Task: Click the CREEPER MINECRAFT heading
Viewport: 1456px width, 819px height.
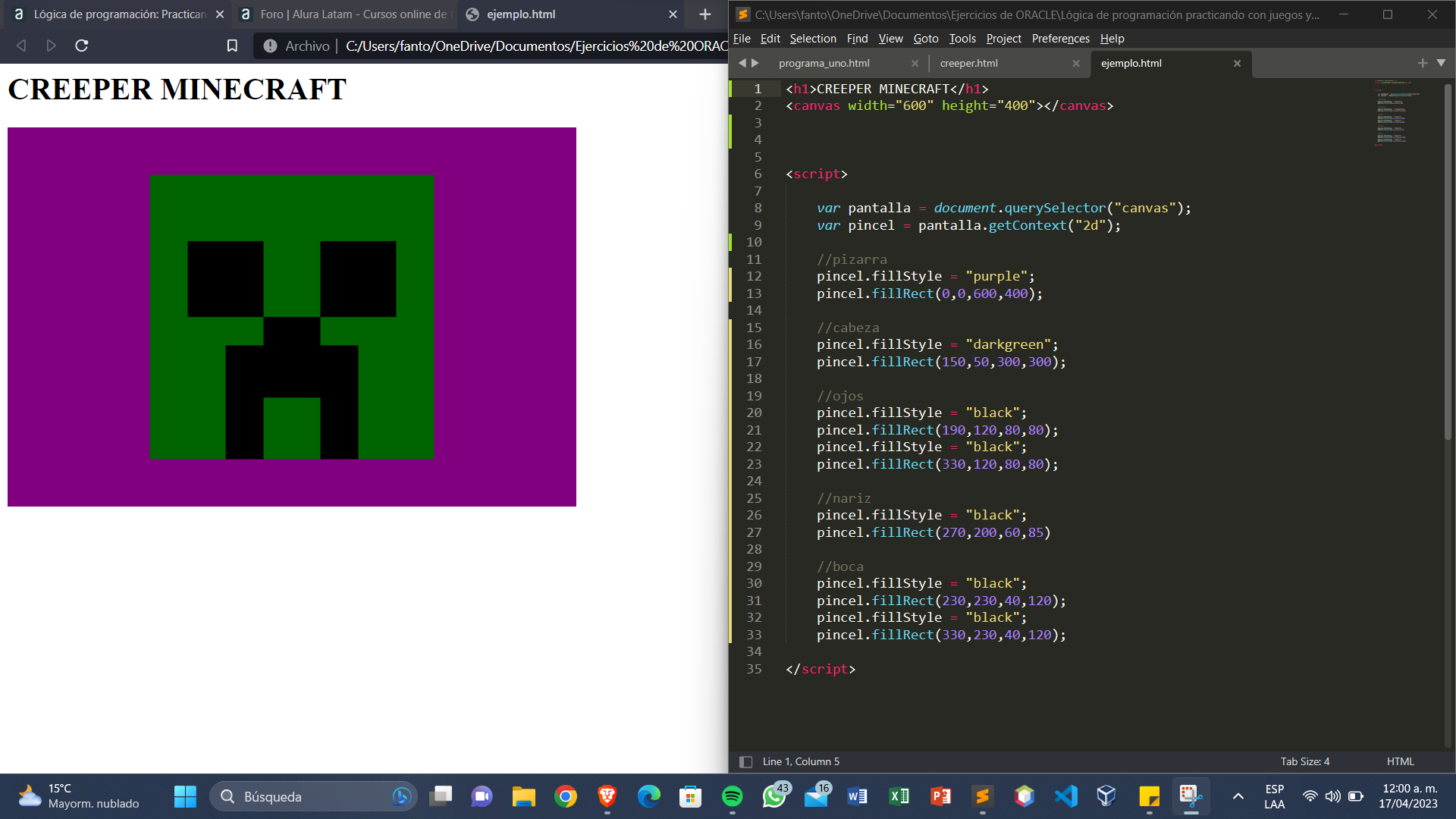Action: [177, 89]
